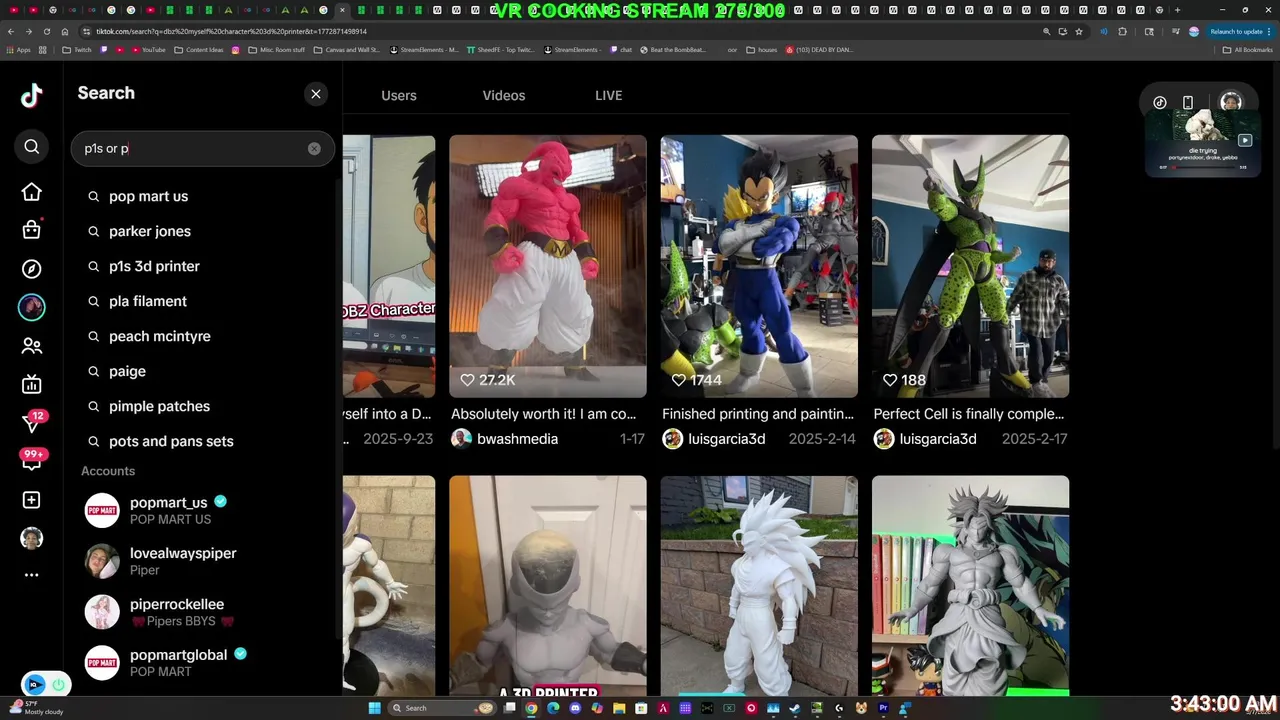This screenshot has width=1280, height=720.
Task: Open Messages icon with 12 badge
Action: click(x=32, y=423)
